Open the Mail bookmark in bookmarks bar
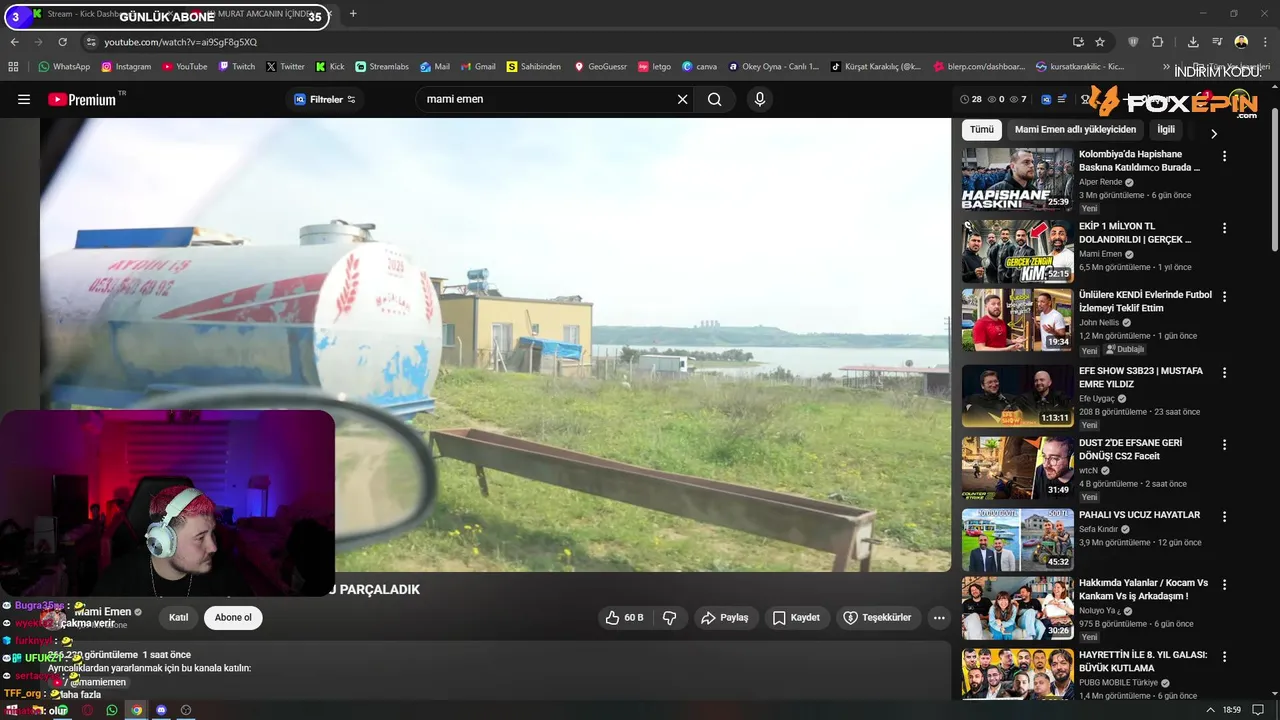 [435, 67]
